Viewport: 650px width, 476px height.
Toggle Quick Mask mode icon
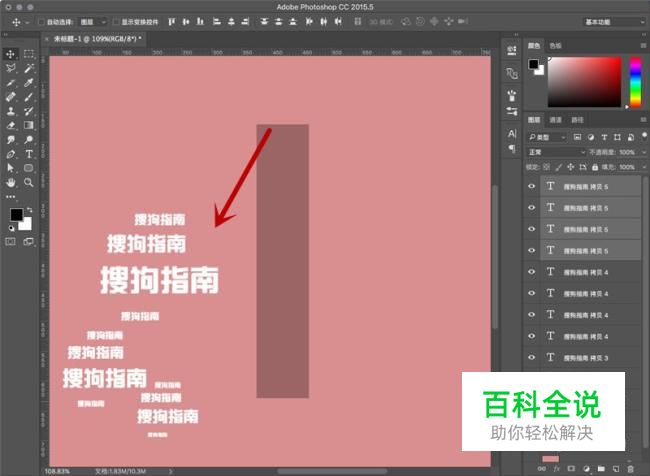(10, 241)
